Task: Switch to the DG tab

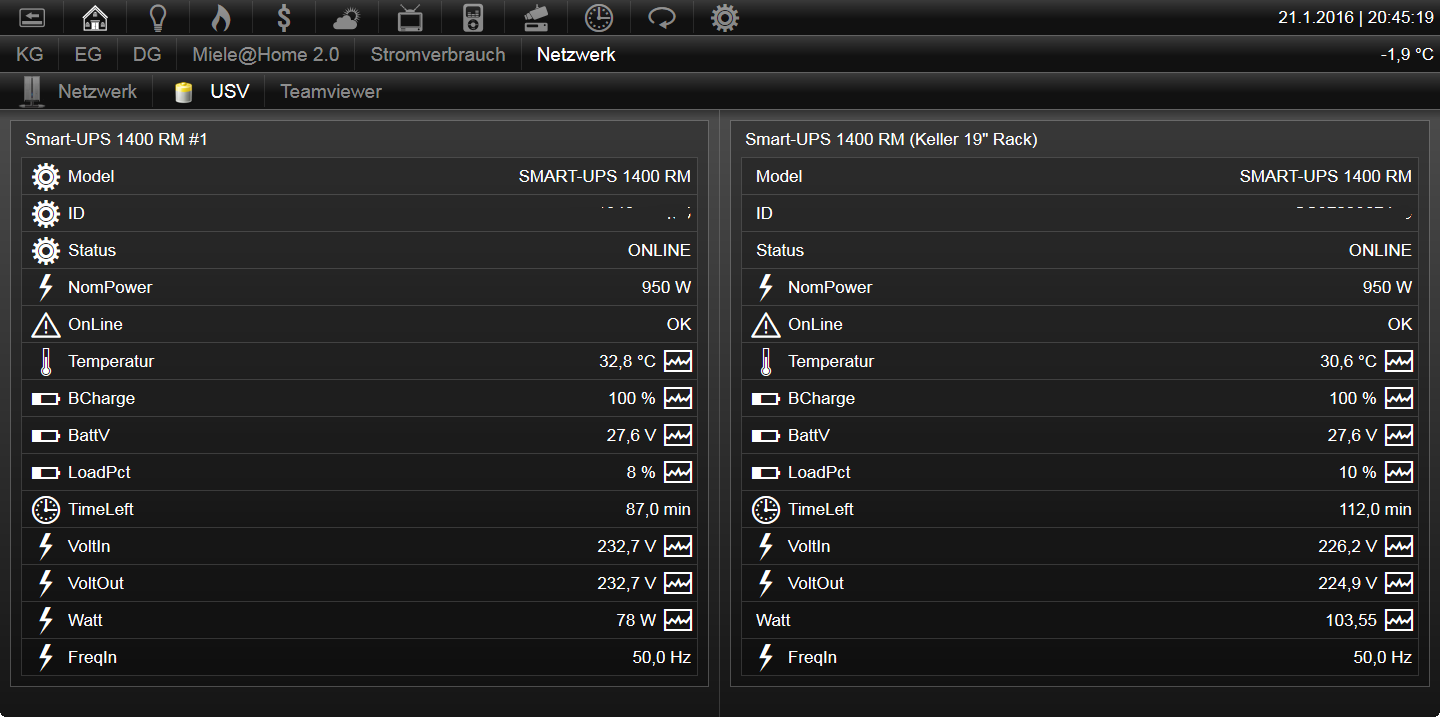Action: pyautogui.click(x=147, y=55)
